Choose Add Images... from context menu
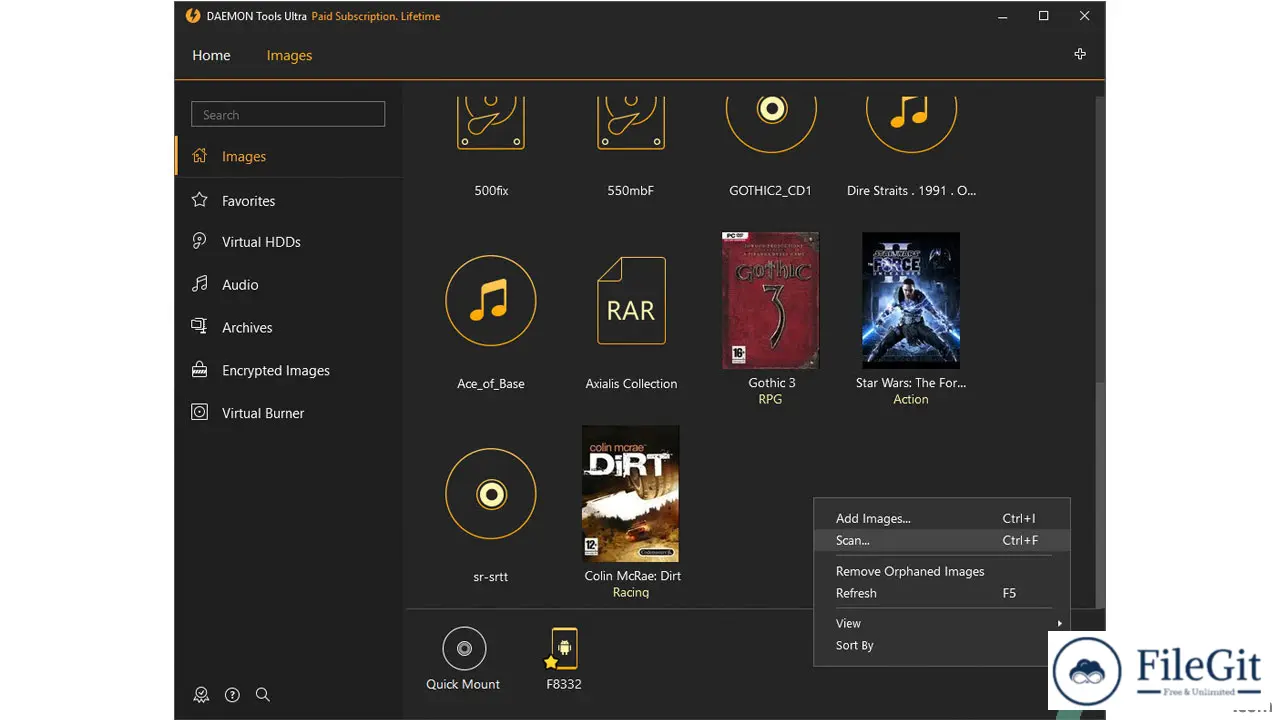Screen dimensions: 1280x720 pos(942,518)
